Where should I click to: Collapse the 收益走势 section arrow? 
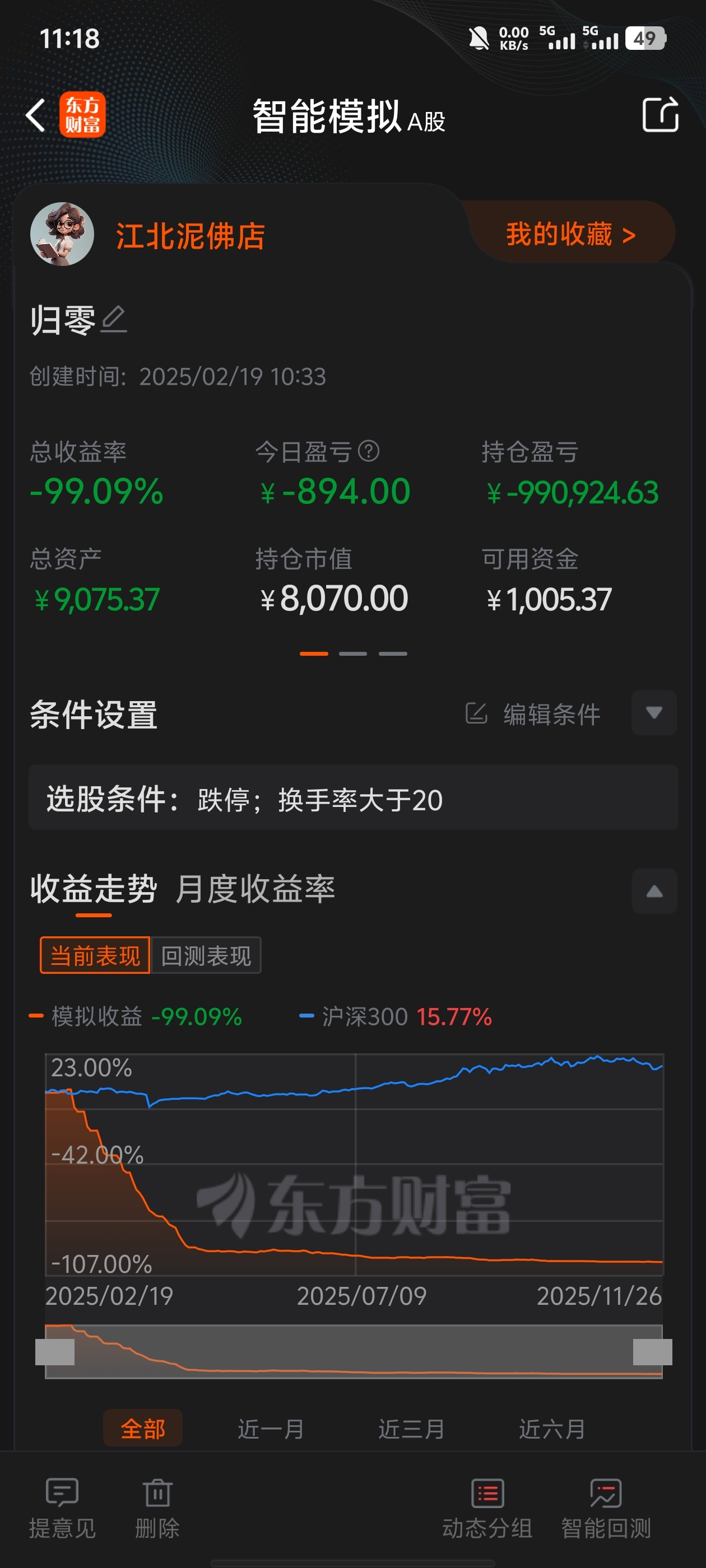pos(654,891)
